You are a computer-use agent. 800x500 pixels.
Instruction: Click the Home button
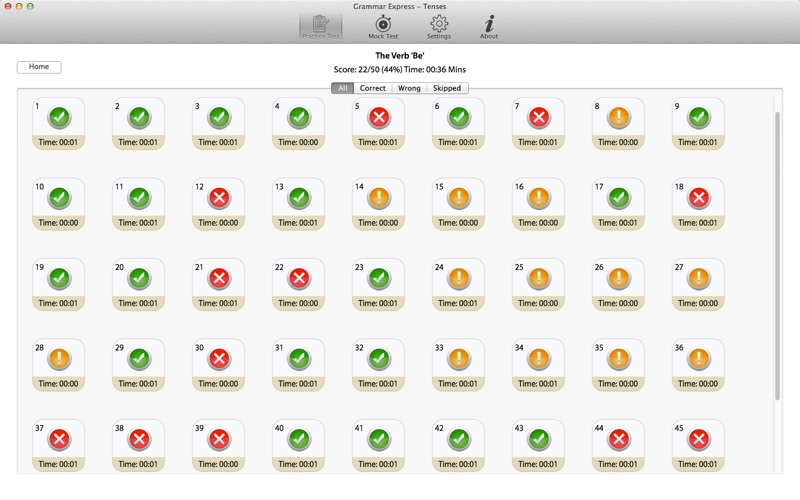[x=39, y=67]
